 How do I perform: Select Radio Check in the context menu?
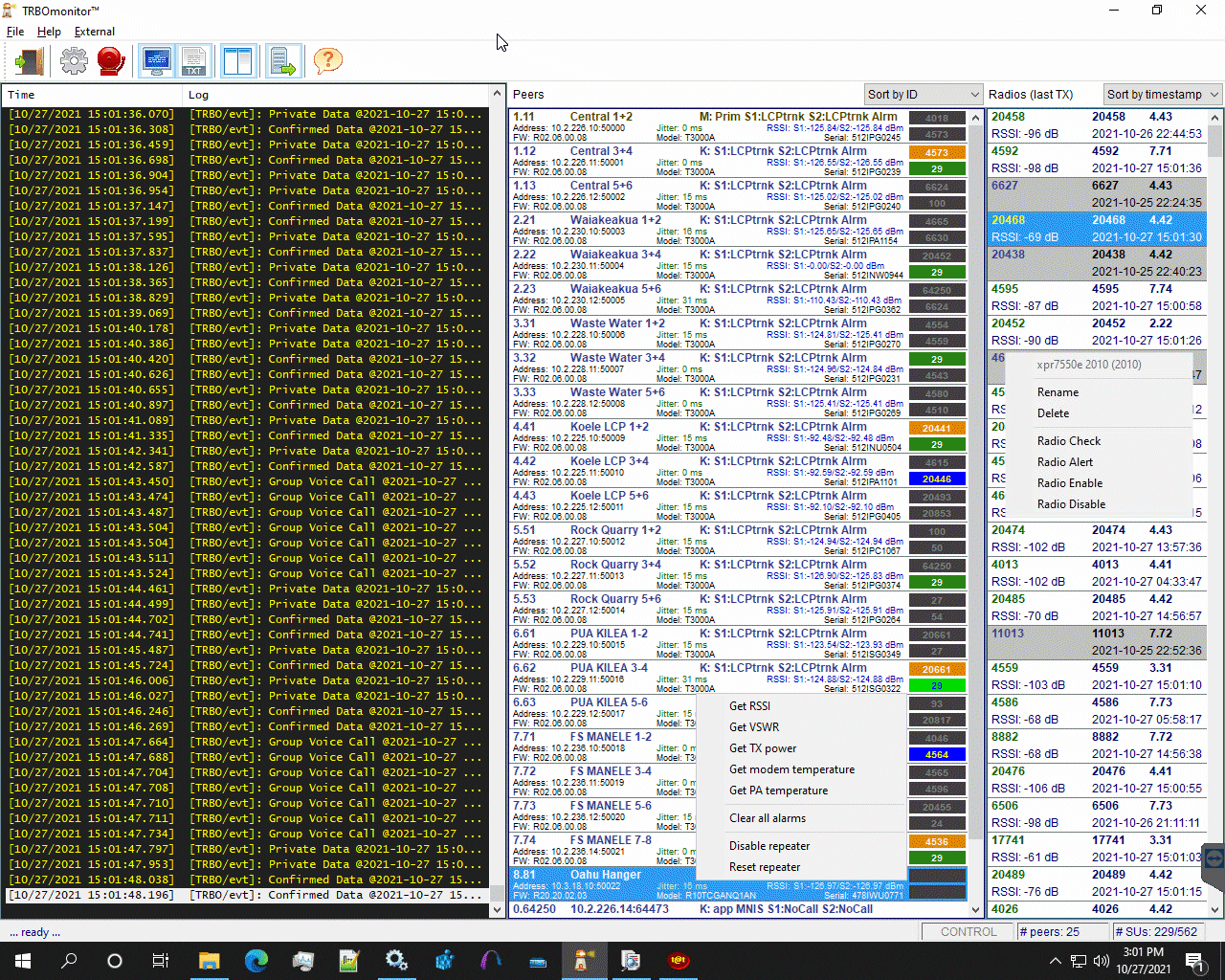coord(1069,441)
